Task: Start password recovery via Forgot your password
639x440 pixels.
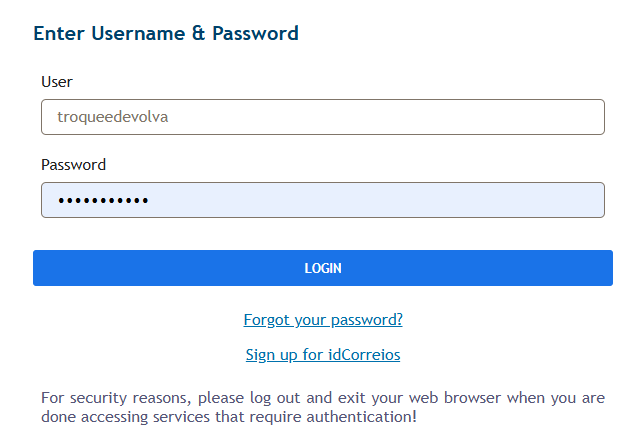Action: click(x=323, y=320)
